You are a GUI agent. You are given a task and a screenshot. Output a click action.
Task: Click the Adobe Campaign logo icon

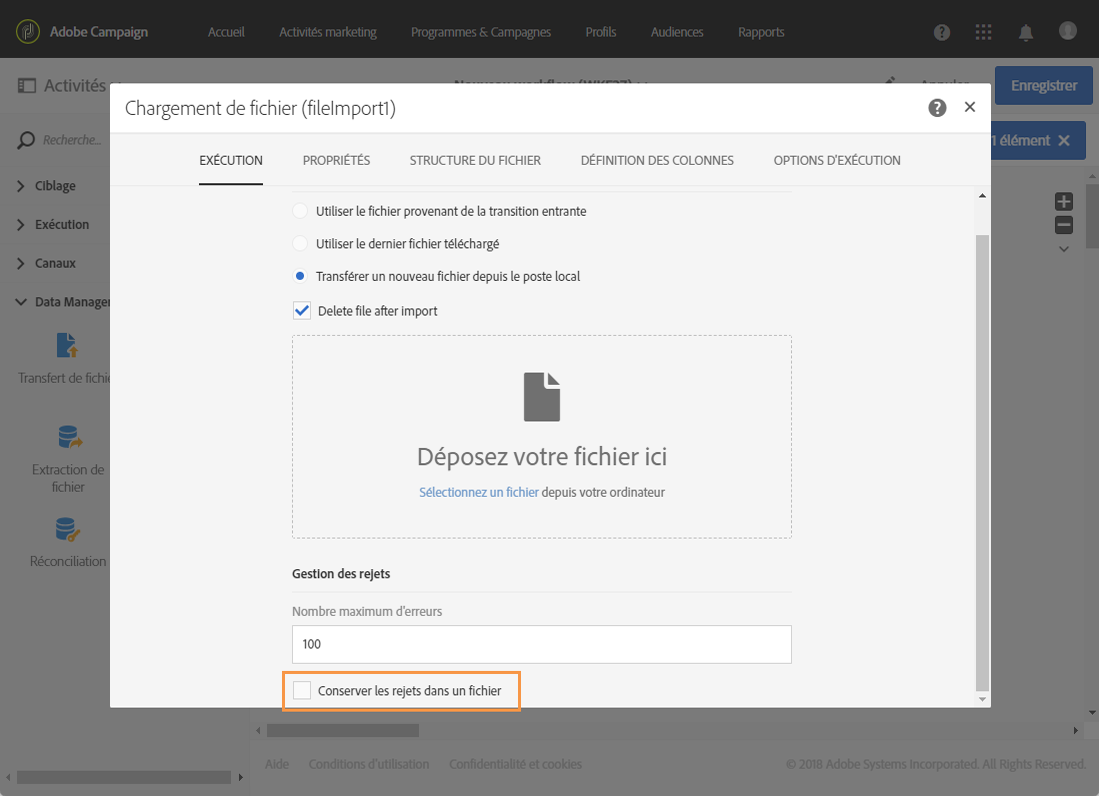(x=28, y=32)
